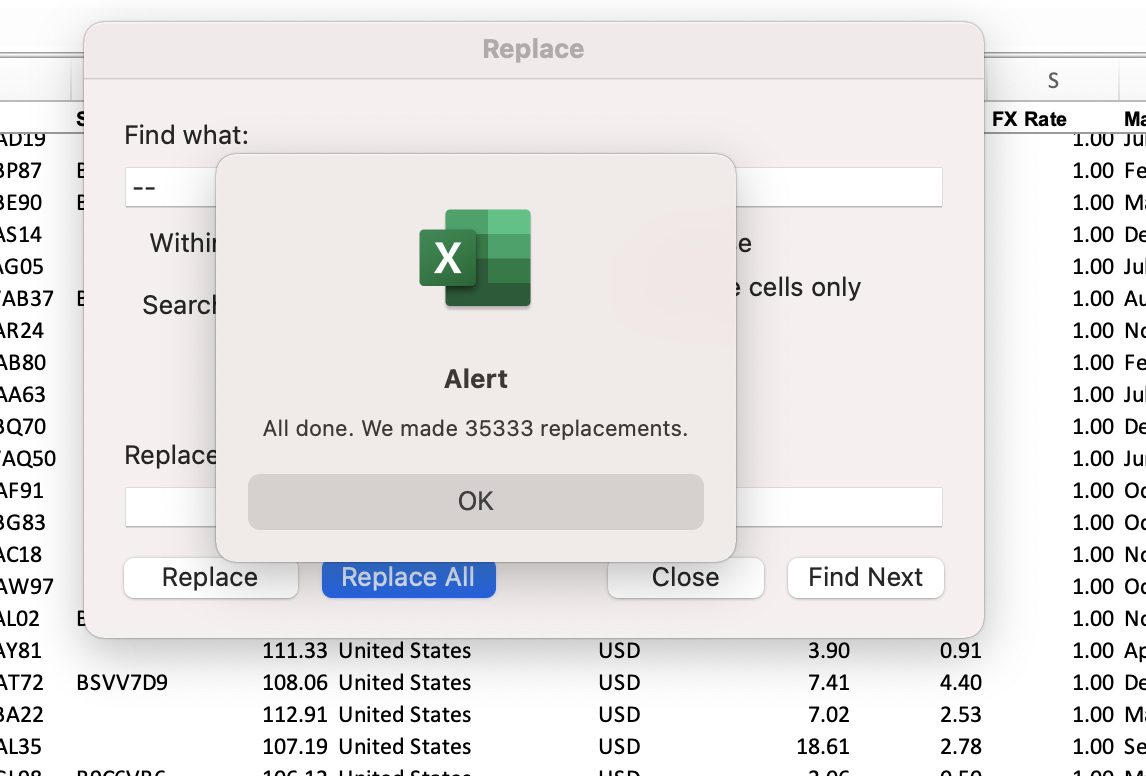Select the cell showing 107.19

click(295, 747)
